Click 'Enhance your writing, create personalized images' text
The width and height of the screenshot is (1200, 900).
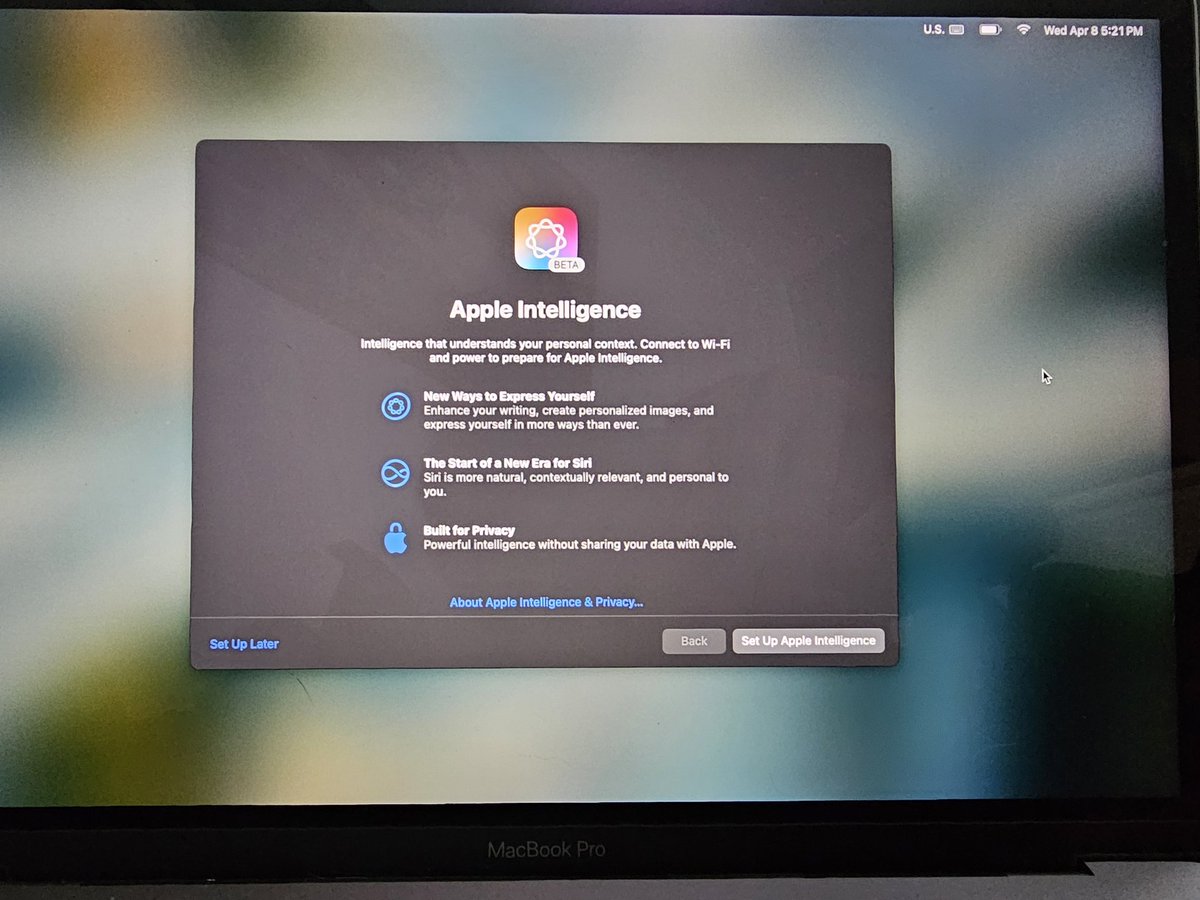[568, 418]
